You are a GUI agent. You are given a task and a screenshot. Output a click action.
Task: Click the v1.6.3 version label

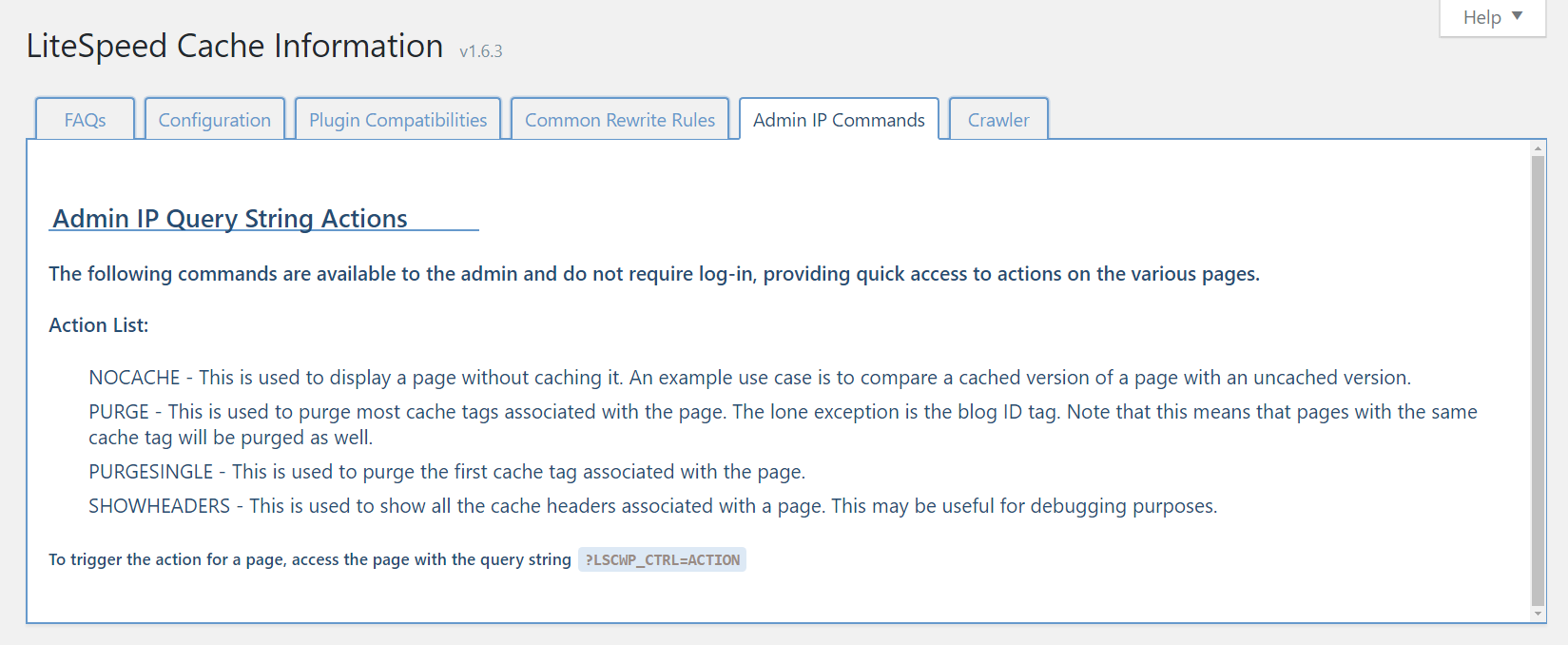[x=480, y=51]
